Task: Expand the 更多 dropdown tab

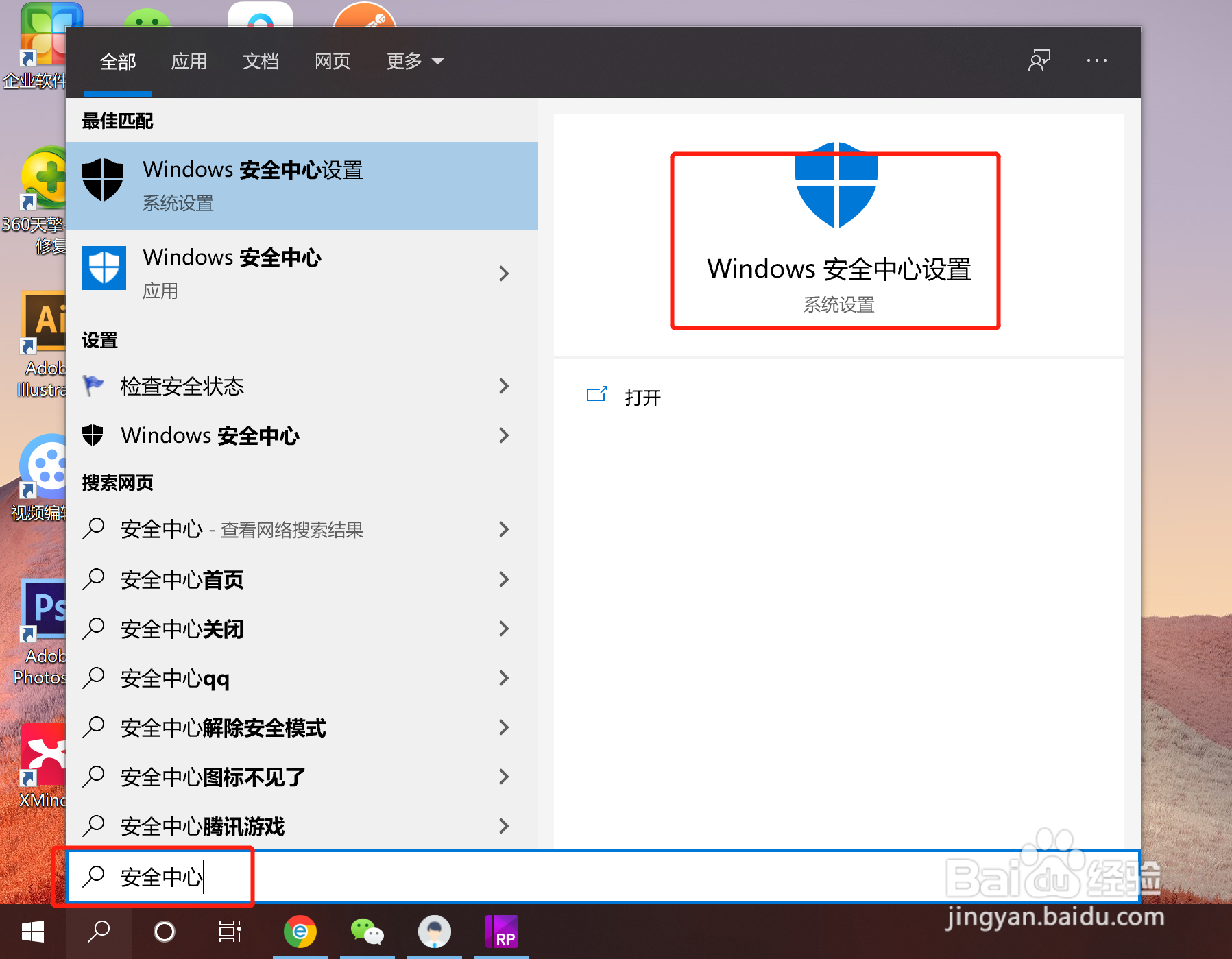Action: [x=415, y=61]
